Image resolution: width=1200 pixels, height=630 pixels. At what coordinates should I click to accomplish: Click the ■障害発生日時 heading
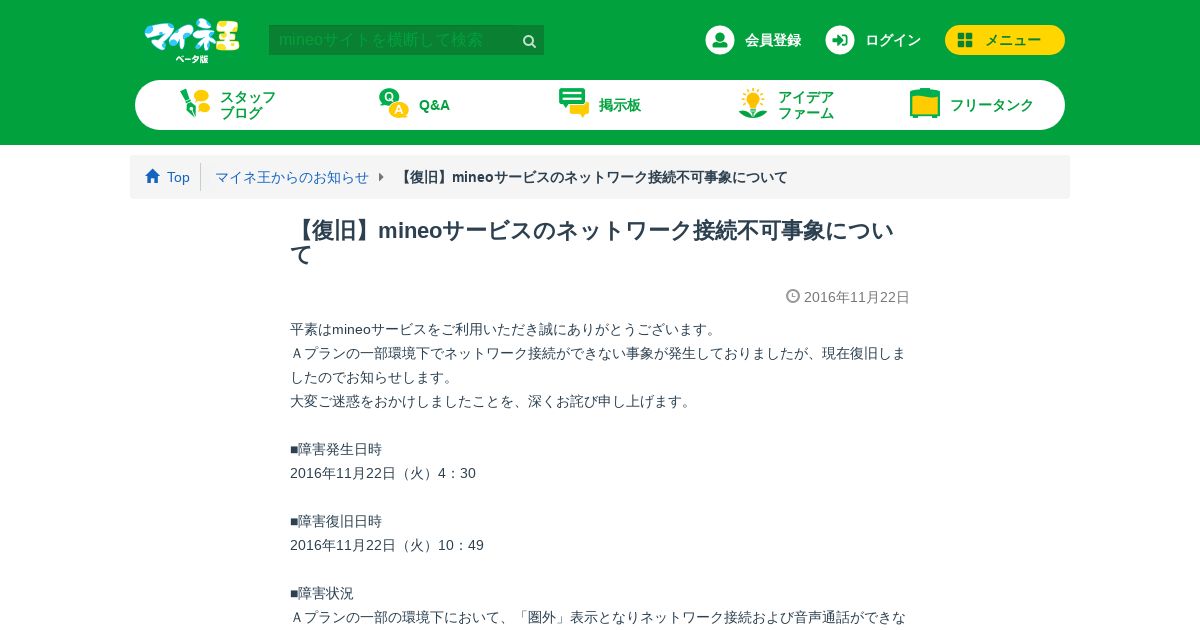point(336,449)
